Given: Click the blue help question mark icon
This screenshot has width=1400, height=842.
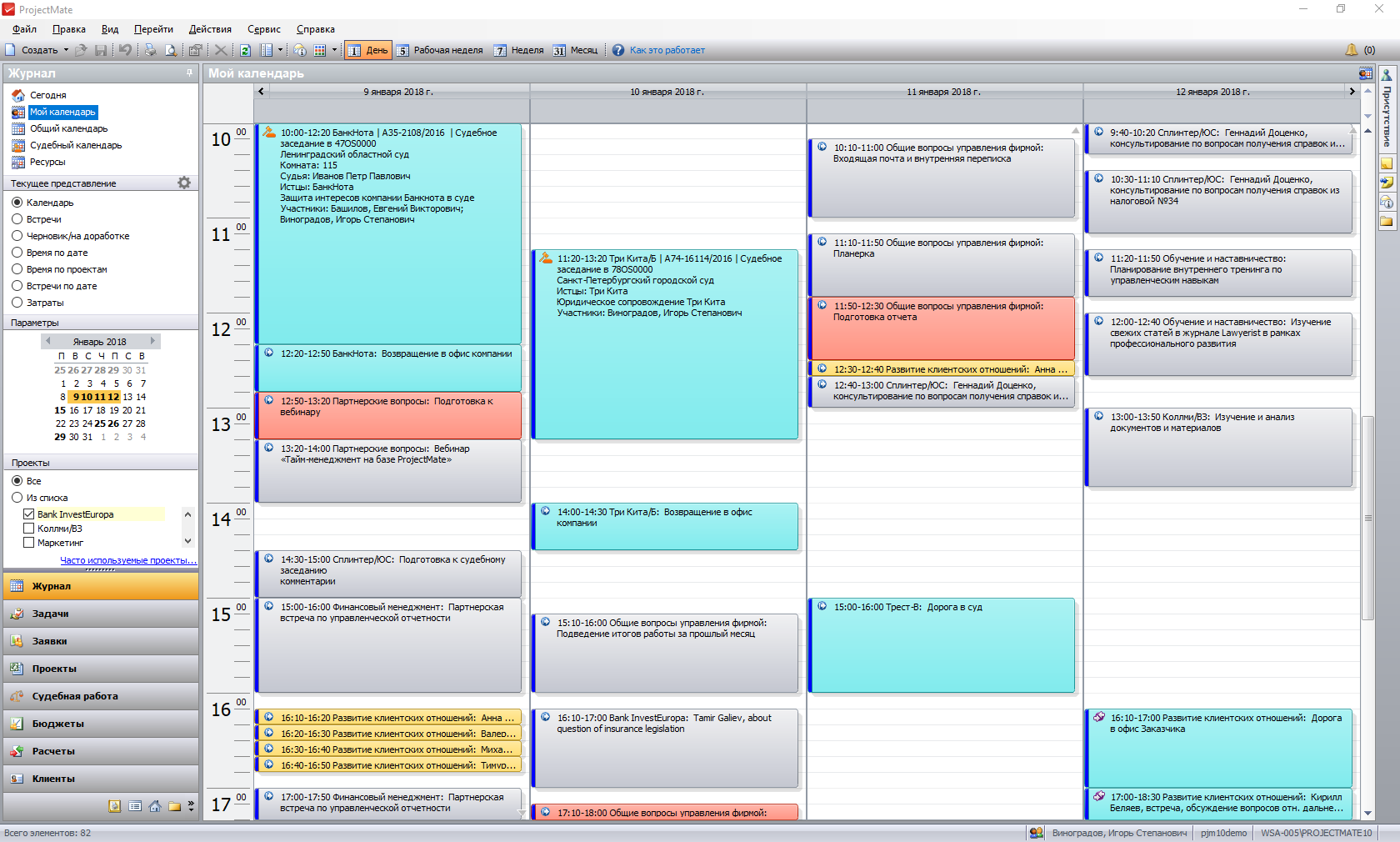Looking at the screenshot, I should pyautogui.click(x=618, y=50).
